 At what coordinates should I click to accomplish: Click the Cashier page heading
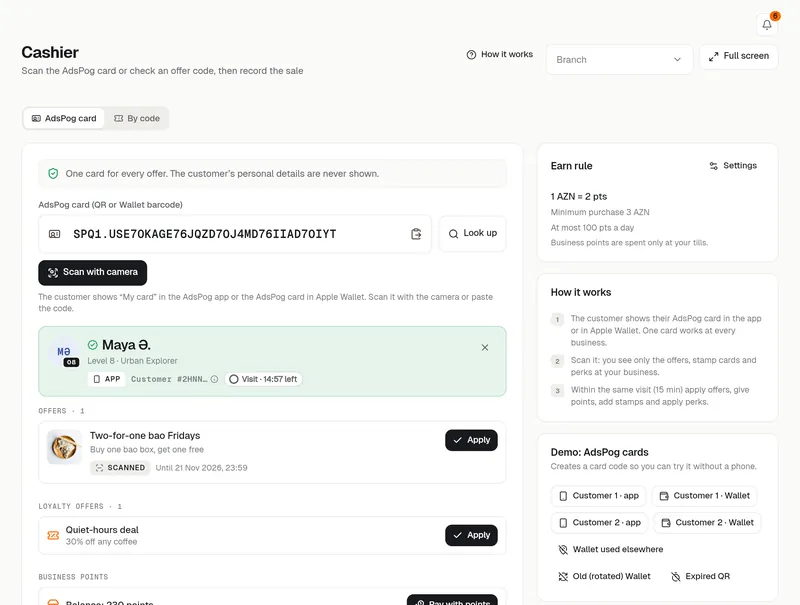coord(50,52)
